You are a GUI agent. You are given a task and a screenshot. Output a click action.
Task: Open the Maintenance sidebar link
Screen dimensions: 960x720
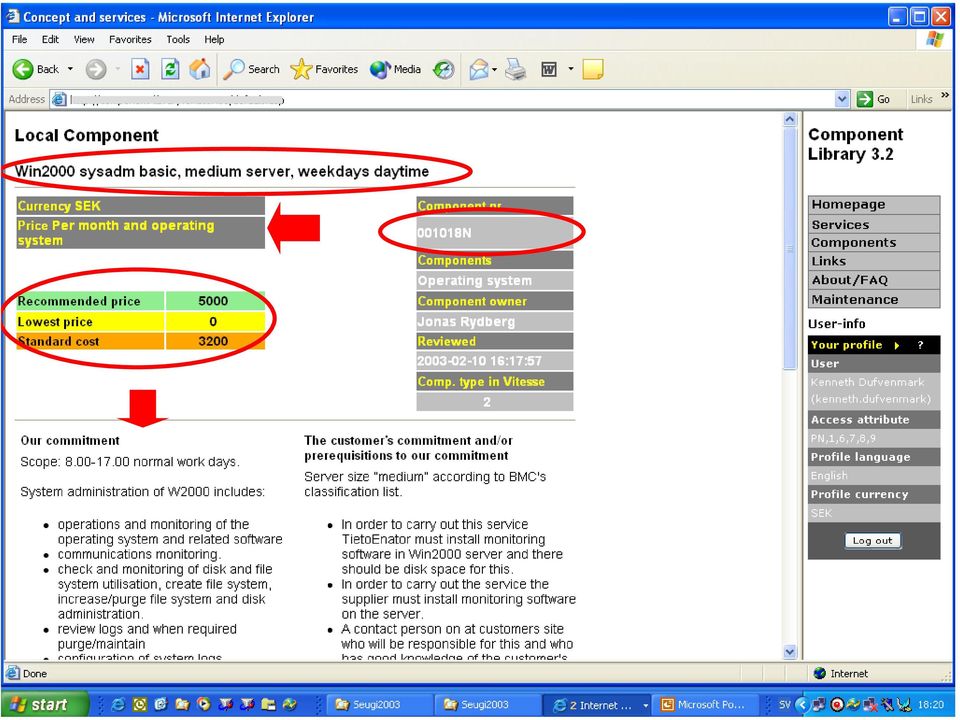874,299
